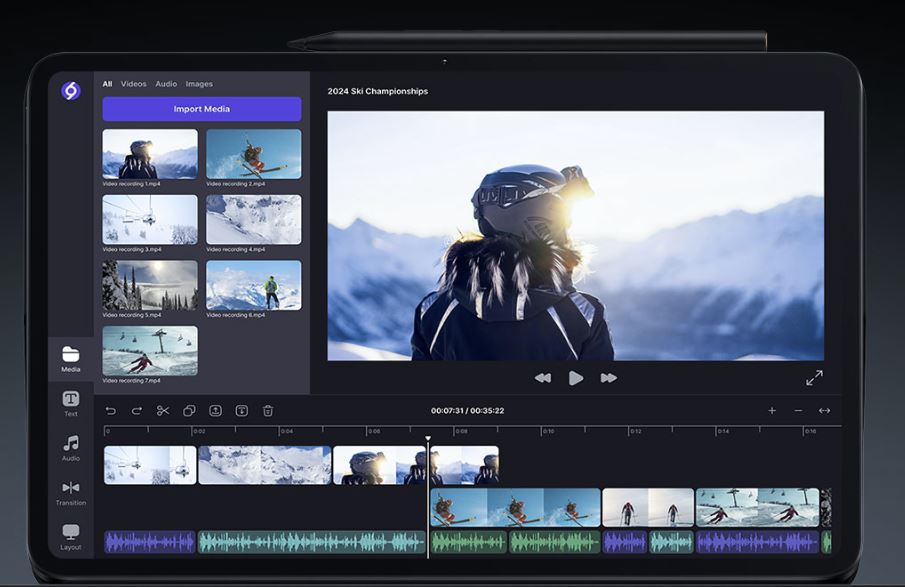Click the Import Media button

[202, 109]
